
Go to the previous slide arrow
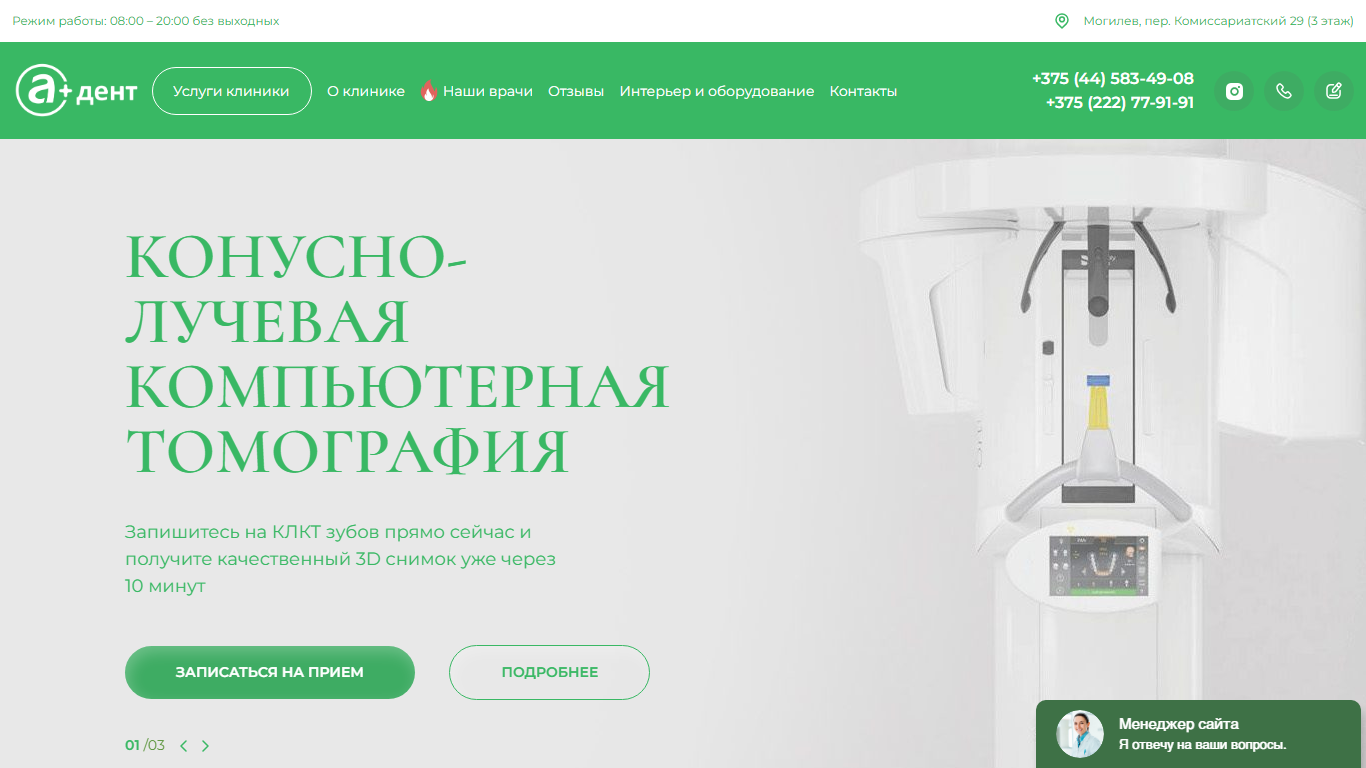[x=184, y=745]
